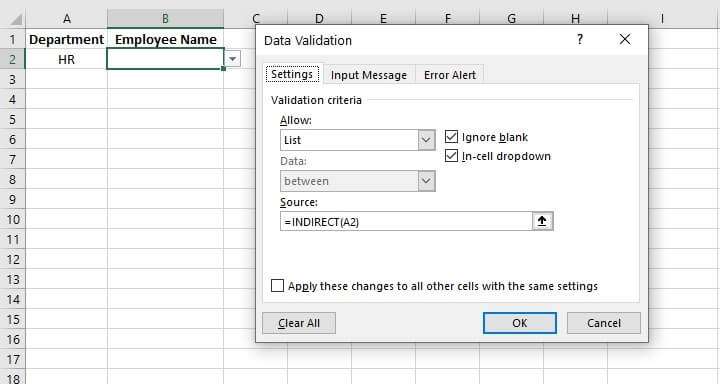Click the help question mark in dialog

click(580, 40)
